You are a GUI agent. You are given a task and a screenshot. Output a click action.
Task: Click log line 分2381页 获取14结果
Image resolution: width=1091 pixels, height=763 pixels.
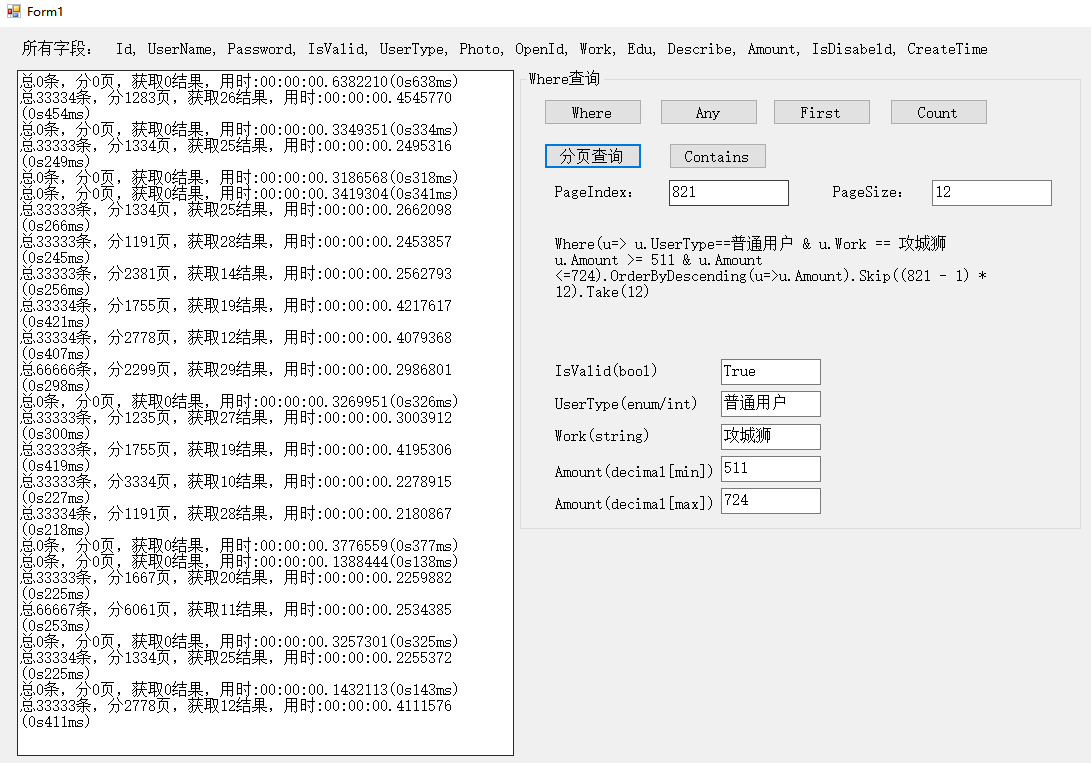(x=236, y=282)
